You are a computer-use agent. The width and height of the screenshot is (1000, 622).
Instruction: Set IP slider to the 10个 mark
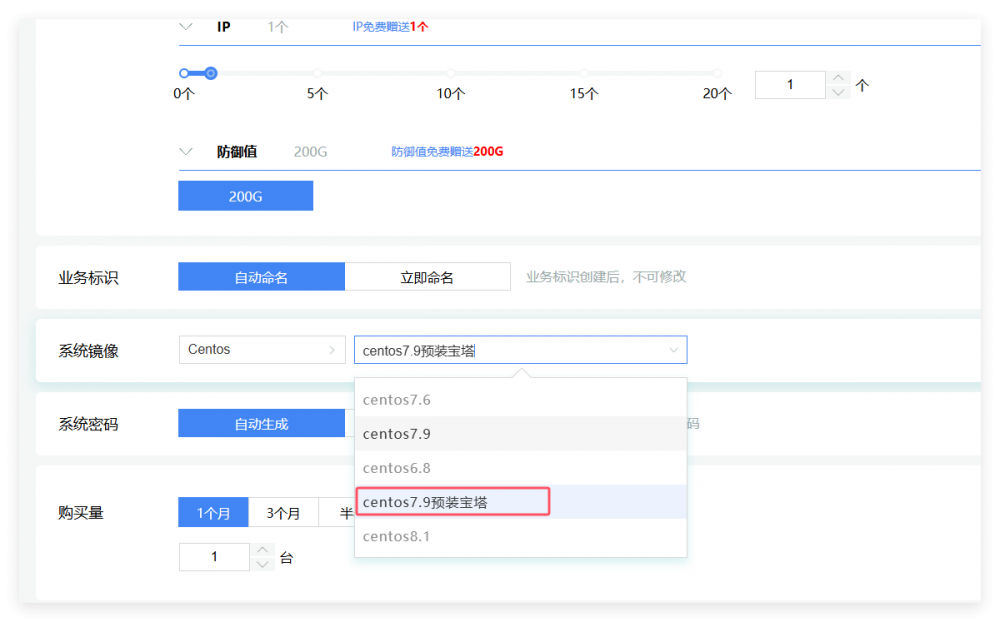tap(451, 73)
